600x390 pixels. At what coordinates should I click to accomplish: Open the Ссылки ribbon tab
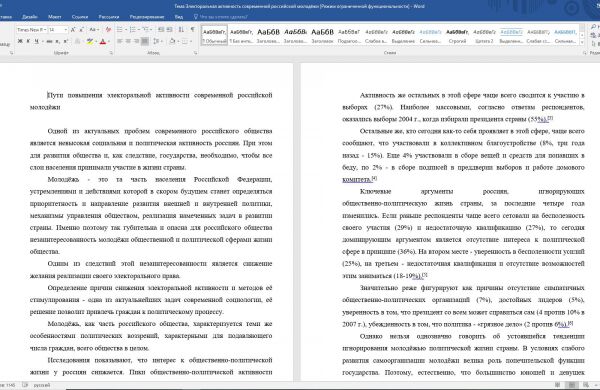(80, 17)
